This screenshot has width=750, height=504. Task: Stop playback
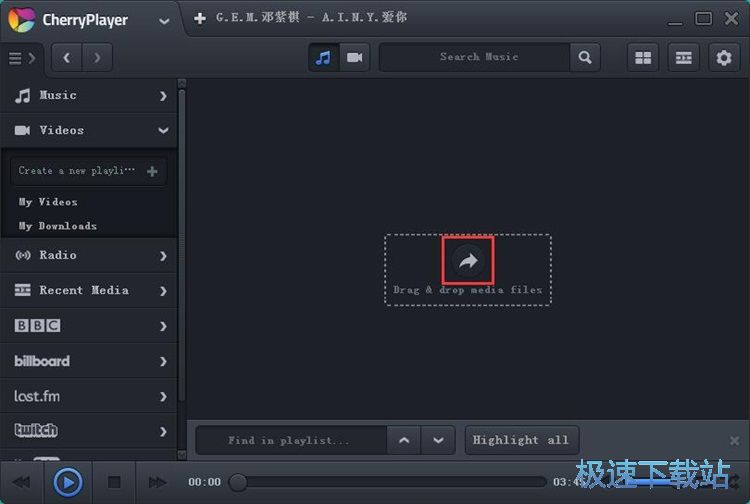pyautogui.click(x=114, y=482)
